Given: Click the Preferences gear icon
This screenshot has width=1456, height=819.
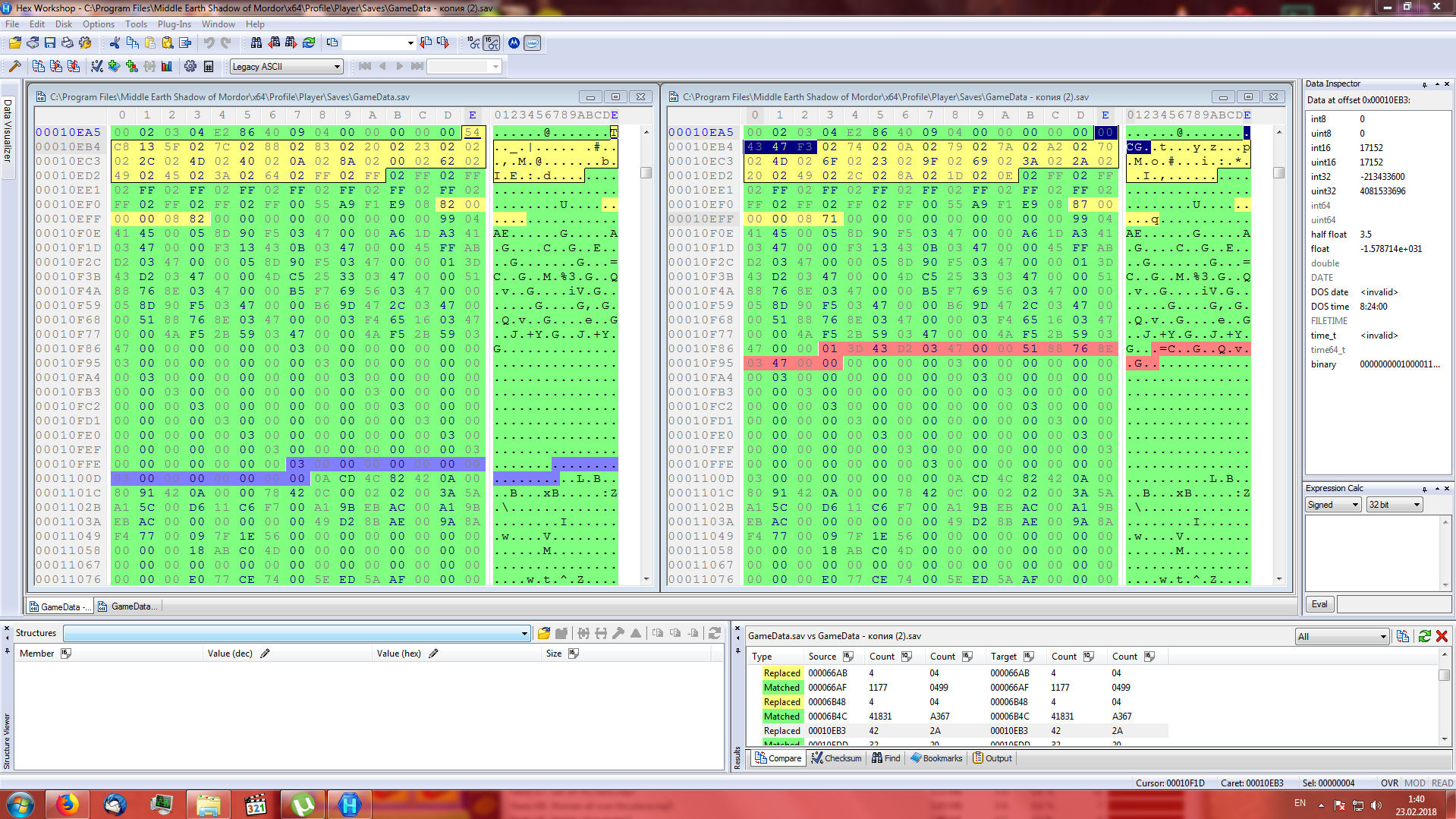Looking at the screenshot, I should pyautogui.click(x=190, y=67).
